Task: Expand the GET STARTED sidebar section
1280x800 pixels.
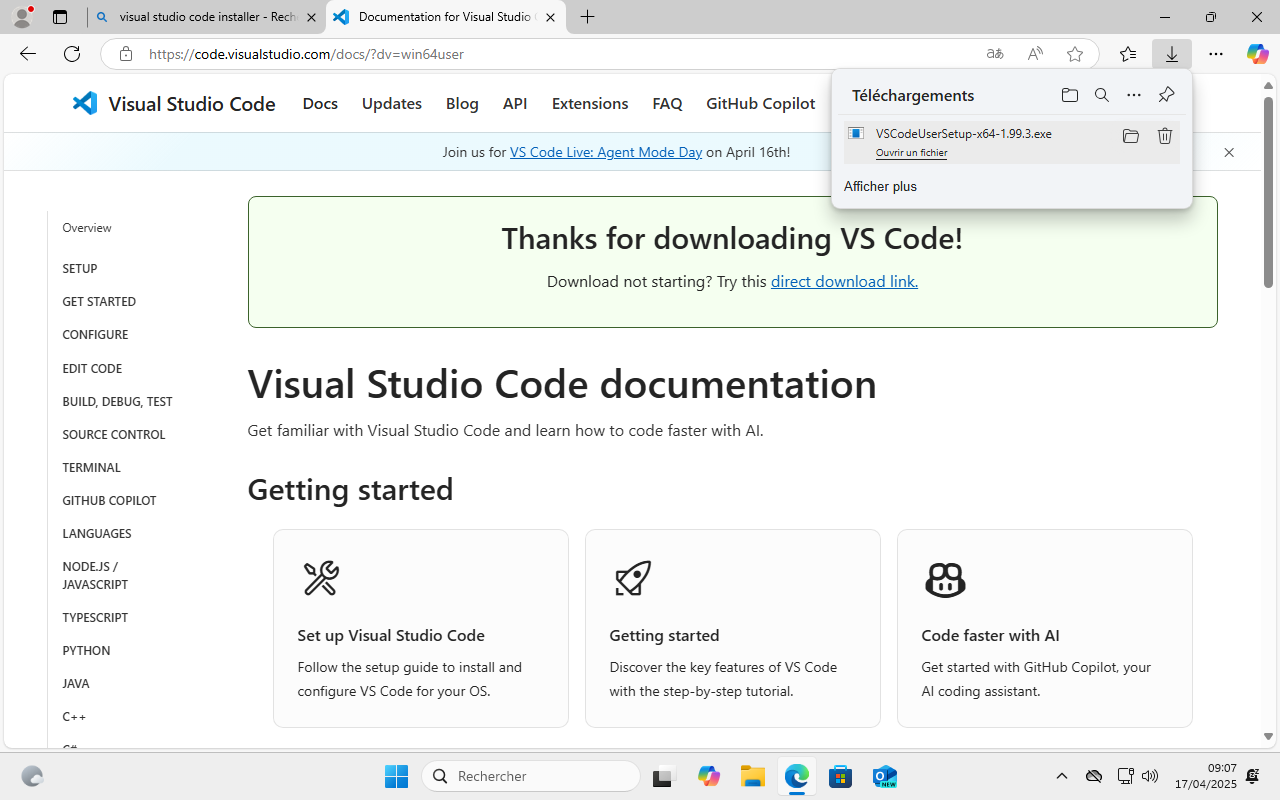Action: coord(99,302)
